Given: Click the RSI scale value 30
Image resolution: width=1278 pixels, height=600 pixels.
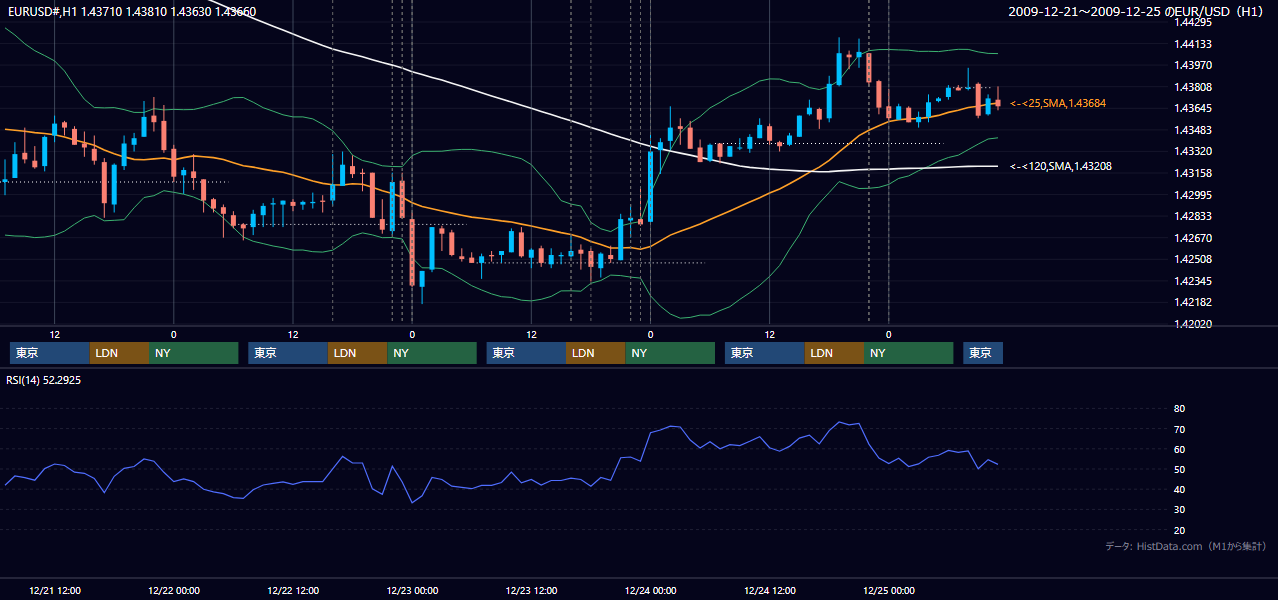Looking at the screenshot, I should [x=1179, y=510].
